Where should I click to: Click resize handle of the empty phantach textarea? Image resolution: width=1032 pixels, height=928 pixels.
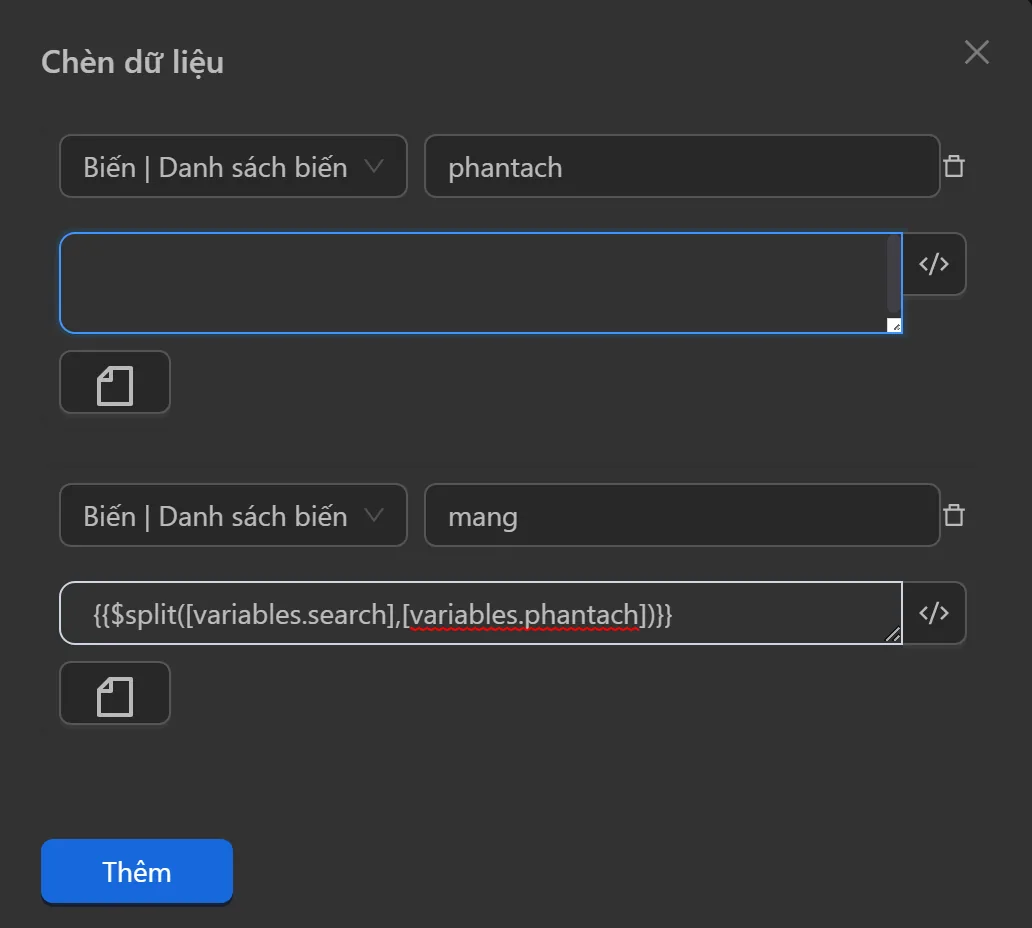(x=894, y=325)
